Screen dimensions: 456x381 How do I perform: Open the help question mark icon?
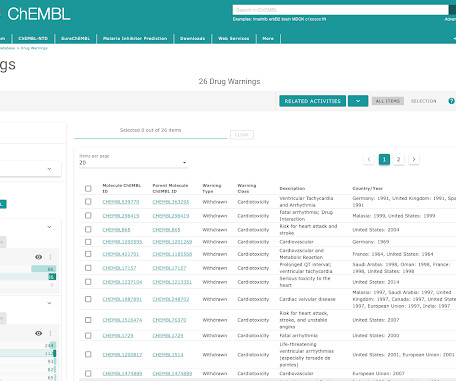pos(451,101)
